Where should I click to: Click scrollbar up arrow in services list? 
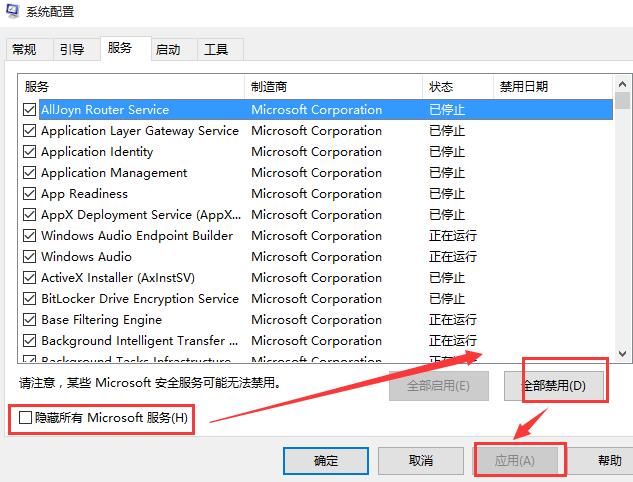pyautogui.click(x=622, y=84)
